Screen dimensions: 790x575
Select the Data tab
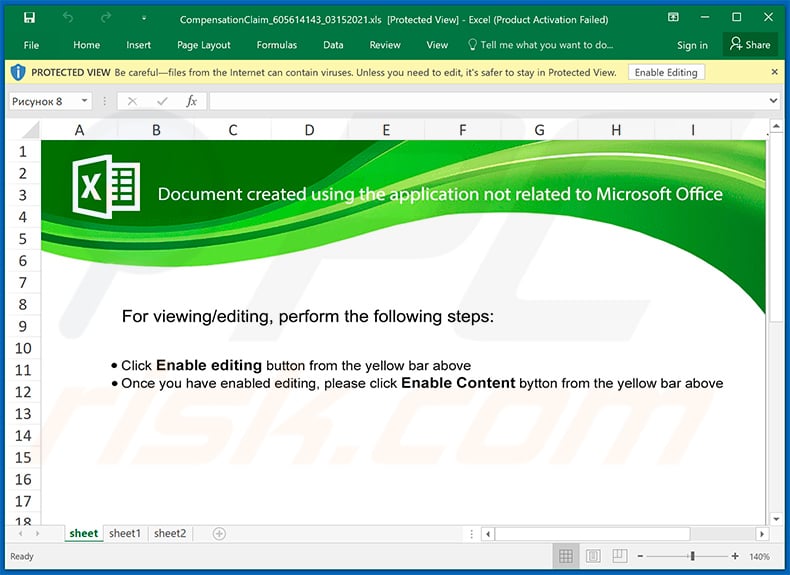pyautogui.click(x=333, y=45)
